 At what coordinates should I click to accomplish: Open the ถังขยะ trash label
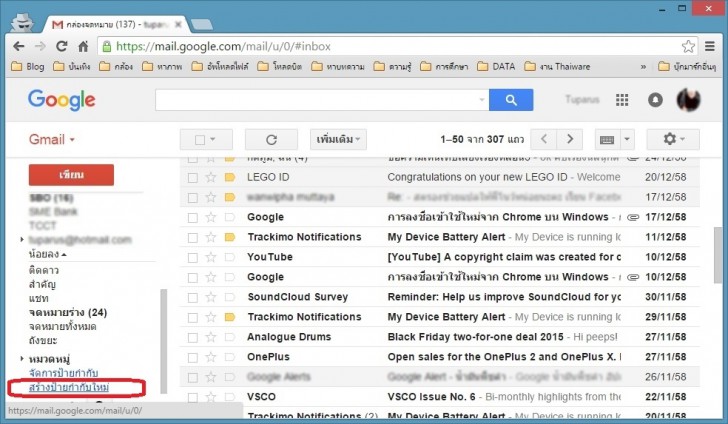pos(43,340)
